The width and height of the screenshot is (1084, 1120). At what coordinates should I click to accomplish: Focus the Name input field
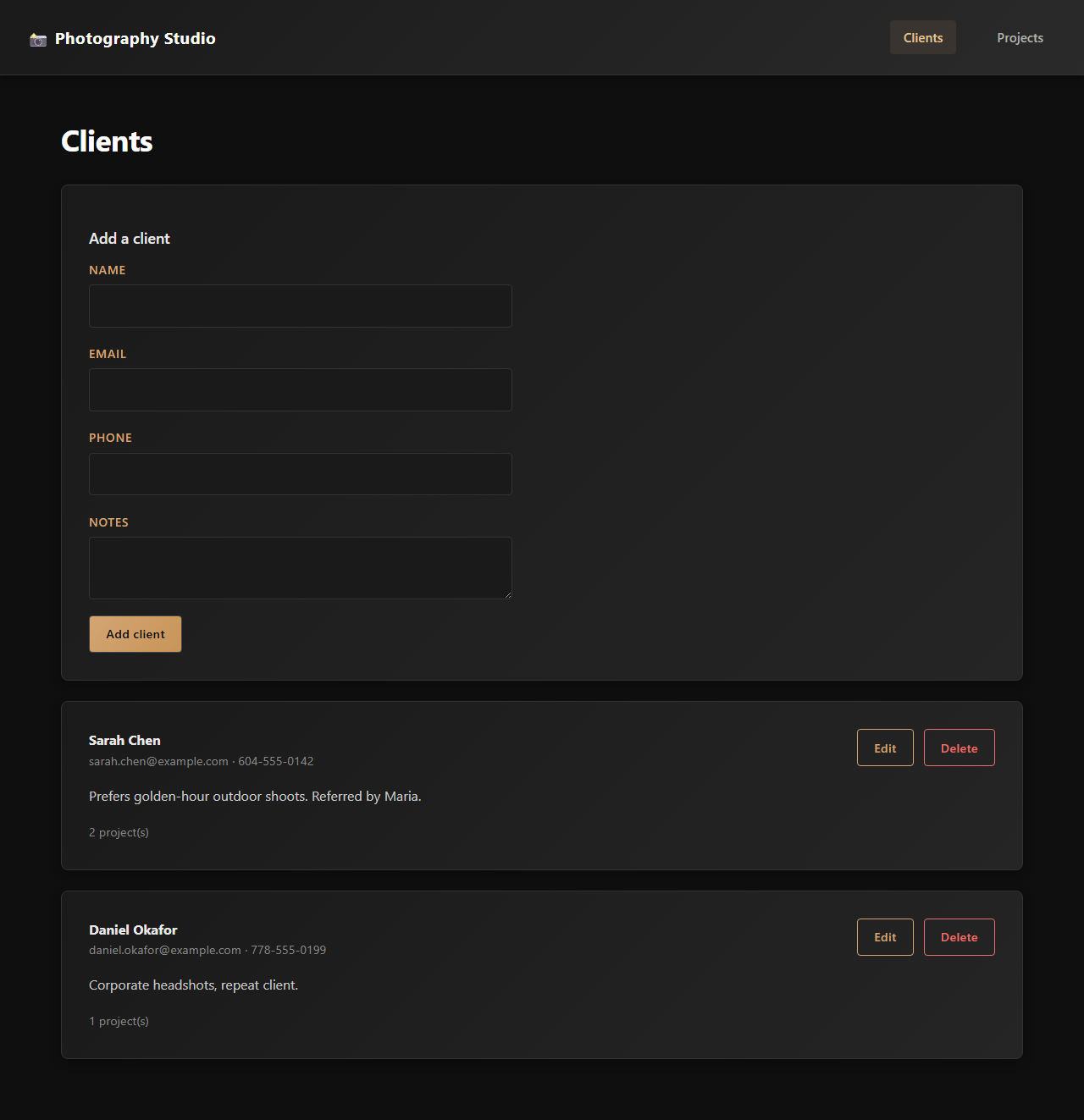301,306
